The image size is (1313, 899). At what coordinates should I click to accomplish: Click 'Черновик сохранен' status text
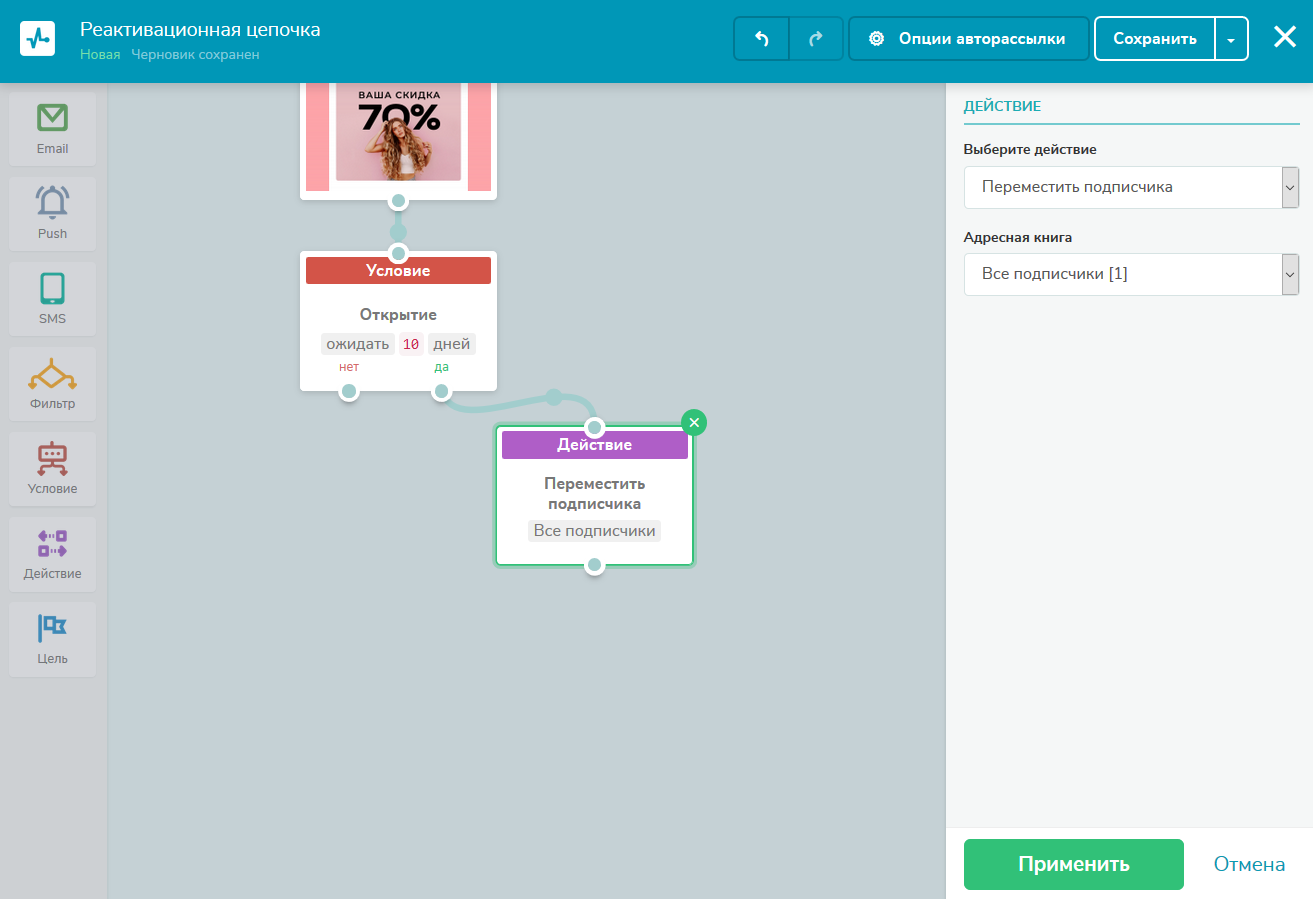[x=195, y=55]
